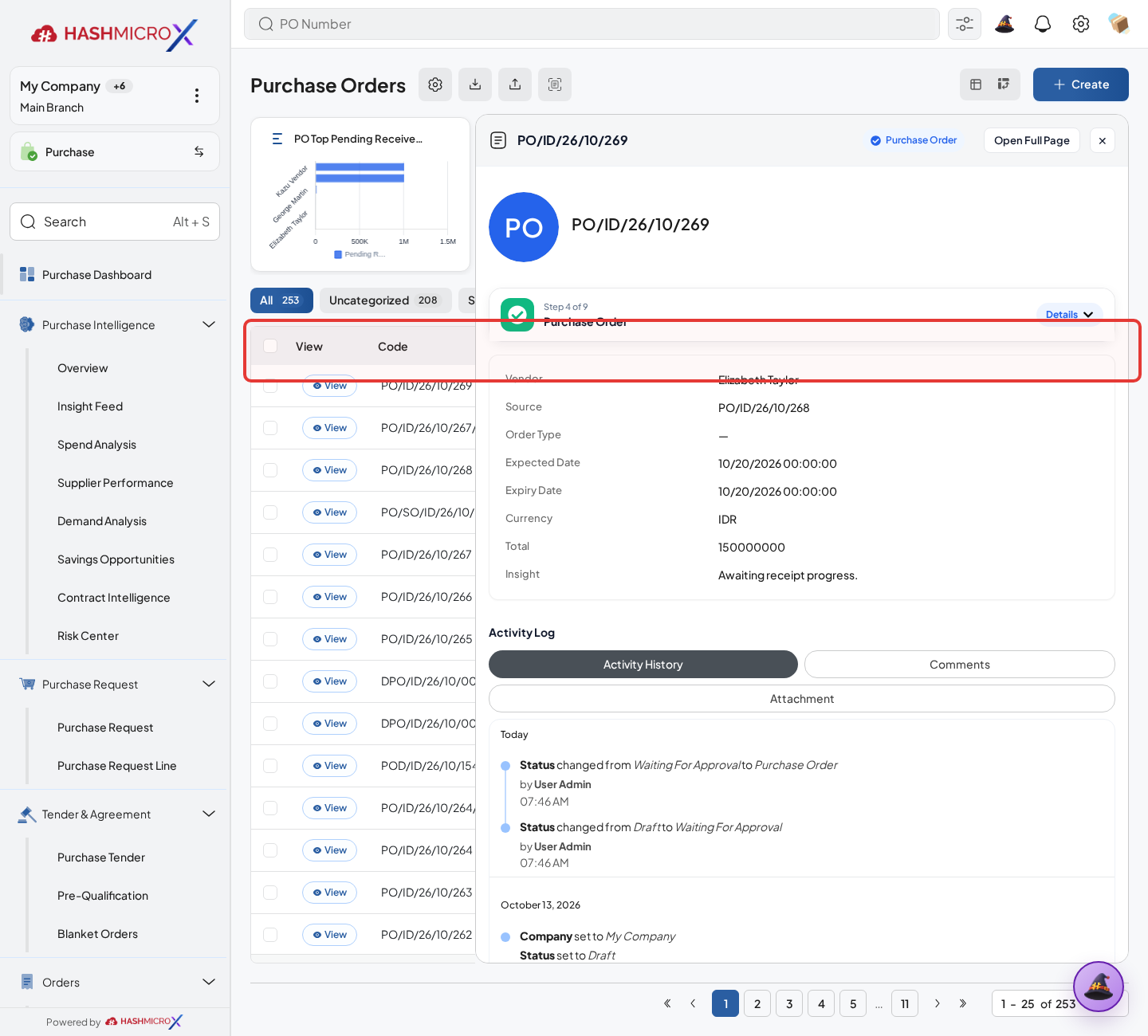1148x1036 pixels.
Task: Go to page 3
Action: tap(789, 1003)
